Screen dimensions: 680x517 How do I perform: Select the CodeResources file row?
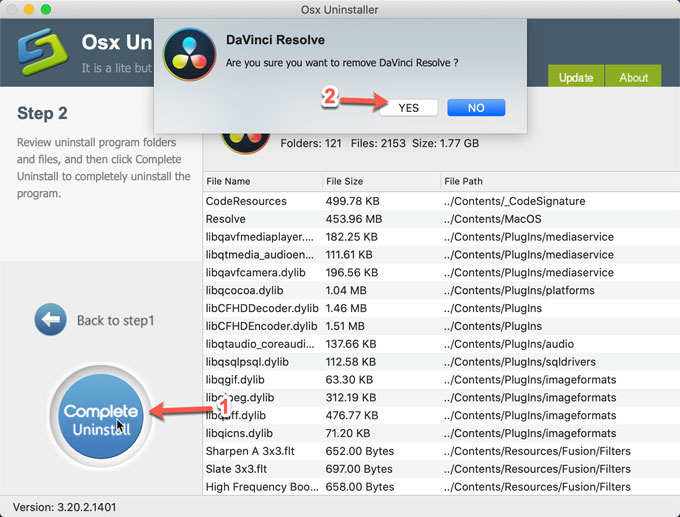[x=441, y=201]
